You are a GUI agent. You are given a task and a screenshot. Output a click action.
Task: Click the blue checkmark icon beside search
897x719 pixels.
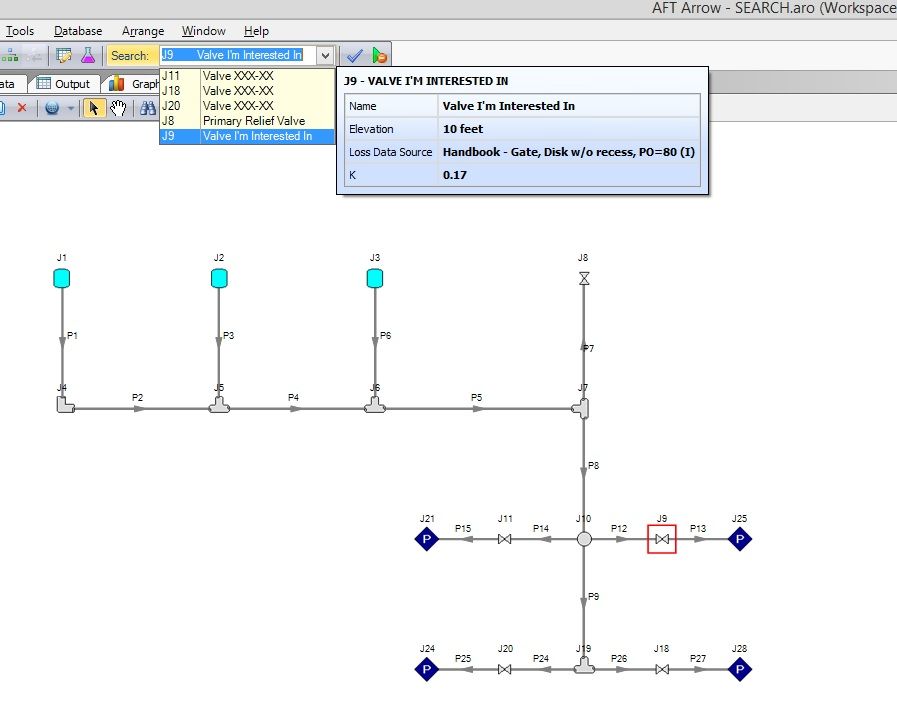(354, 56)
